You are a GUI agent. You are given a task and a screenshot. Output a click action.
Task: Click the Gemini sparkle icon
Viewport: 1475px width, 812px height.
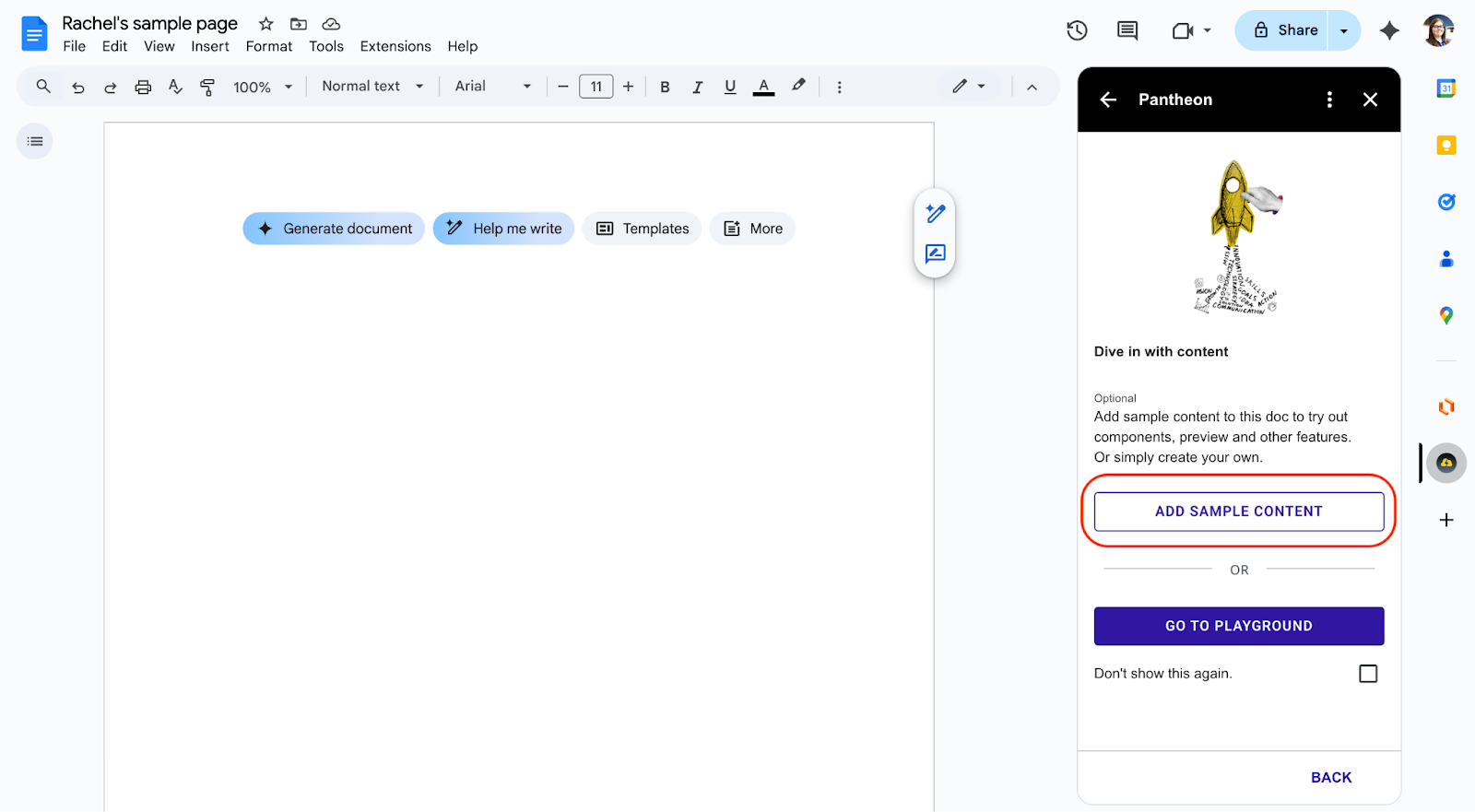[x=1388, y=30]
